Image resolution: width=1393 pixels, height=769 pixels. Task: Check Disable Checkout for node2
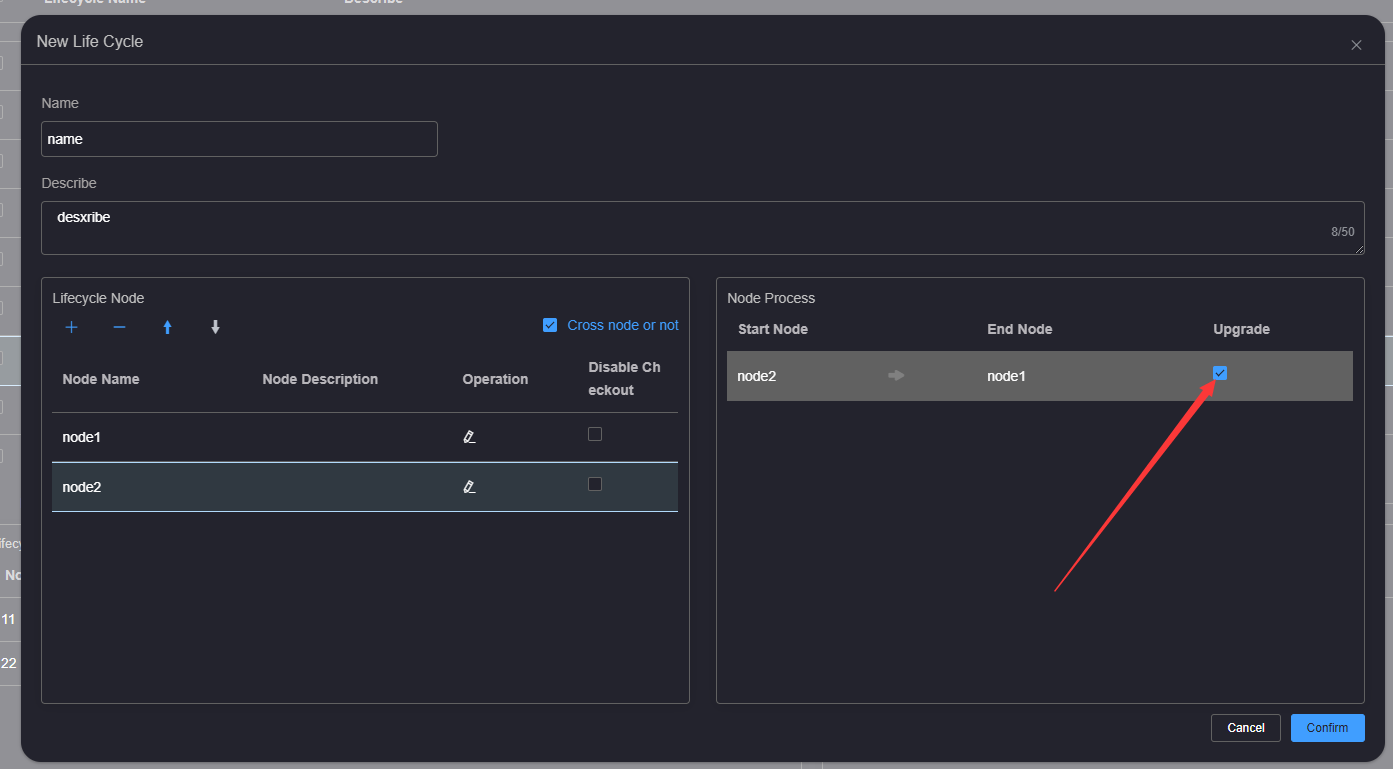coord(595,484)
